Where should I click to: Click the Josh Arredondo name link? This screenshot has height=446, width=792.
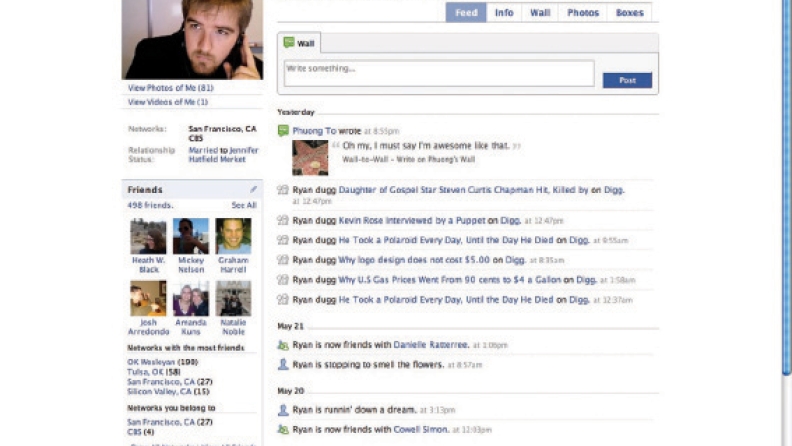[x=148, y=327]
